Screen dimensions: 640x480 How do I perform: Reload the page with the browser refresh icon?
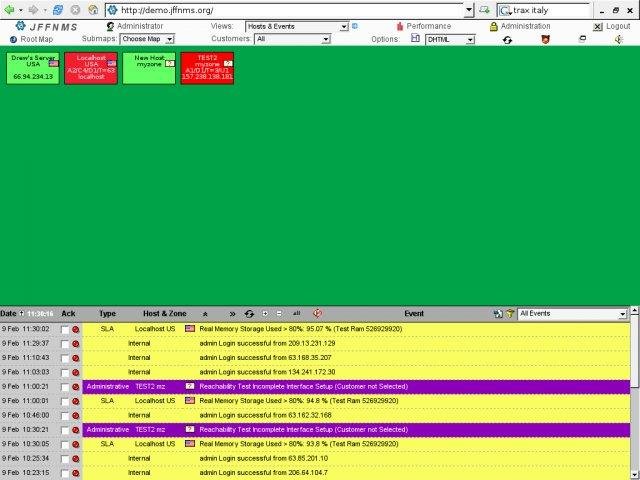58,9
